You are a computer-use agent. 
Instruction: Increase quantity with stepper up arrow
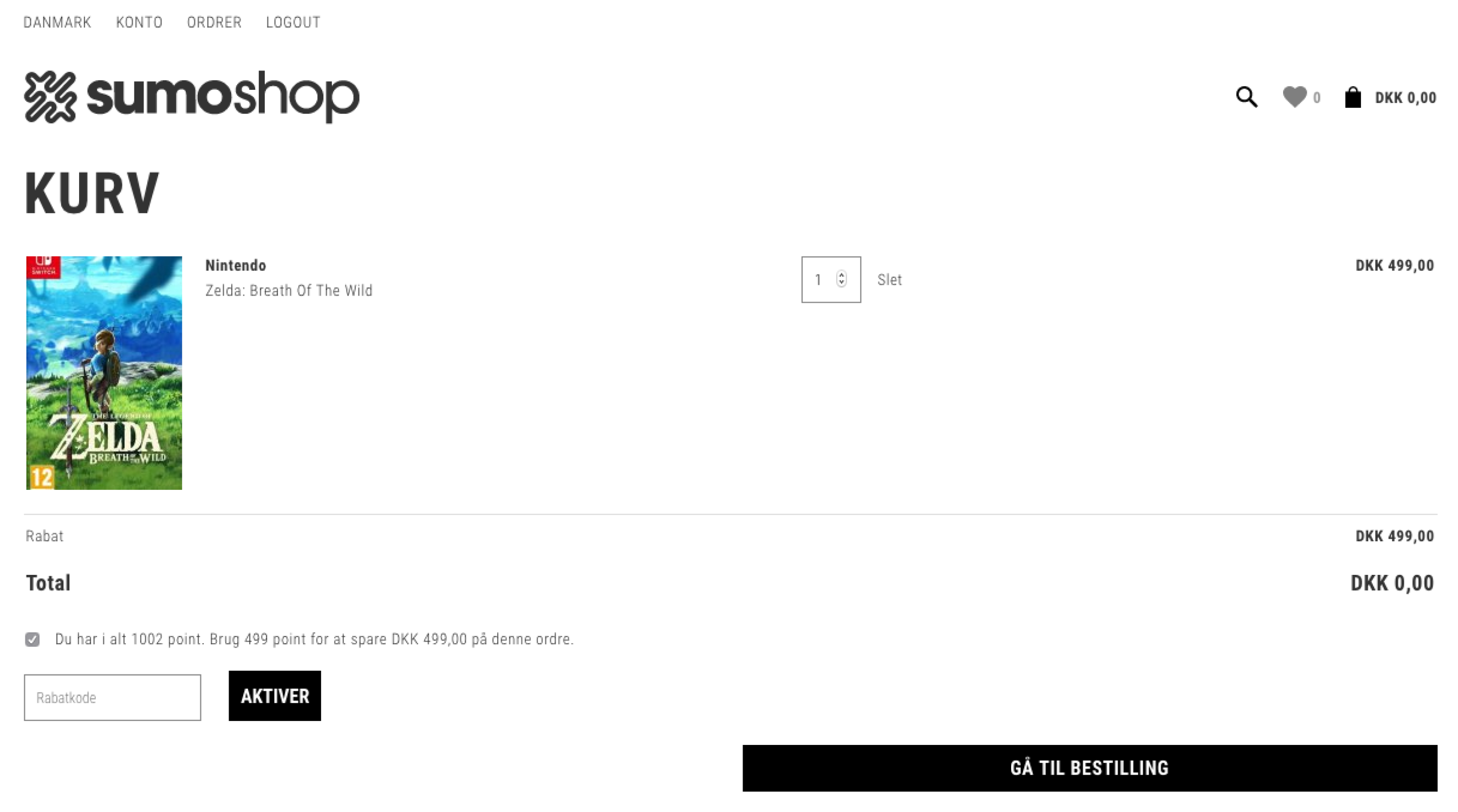pyautogui.click(x=842, y=275)
